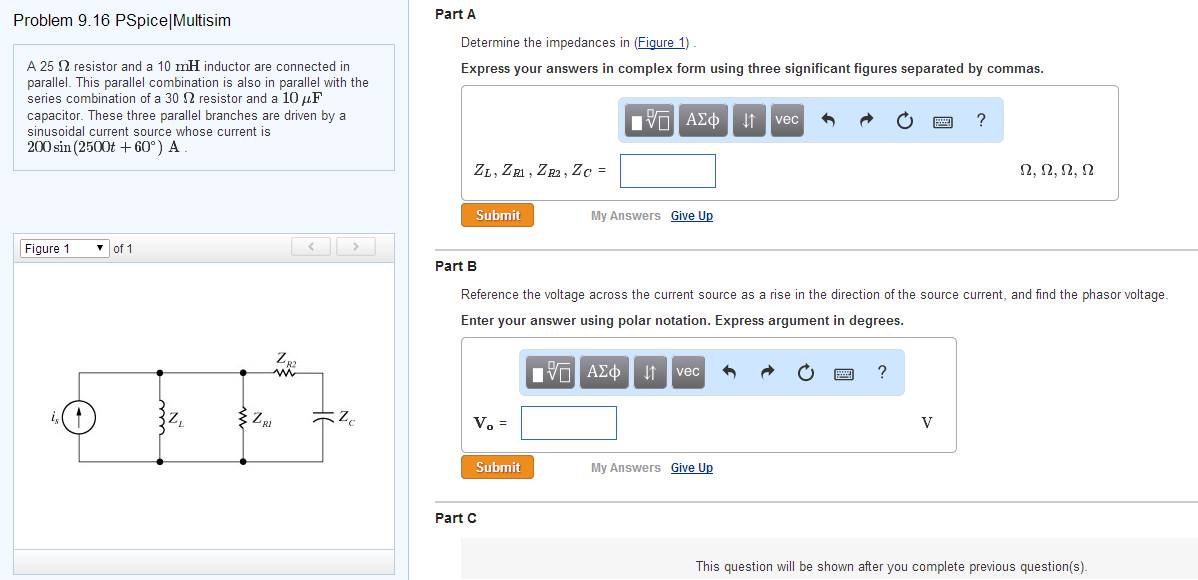Click the vec button in Part A toolbar
The image size is (1198, 580).
pos(787,120)
